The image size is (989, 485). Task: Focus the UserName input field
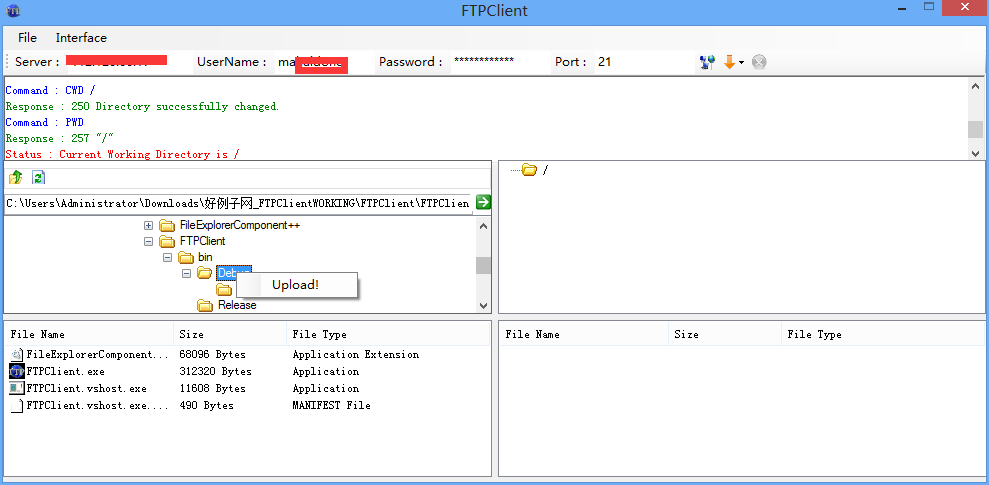click(x=322, y=62)
